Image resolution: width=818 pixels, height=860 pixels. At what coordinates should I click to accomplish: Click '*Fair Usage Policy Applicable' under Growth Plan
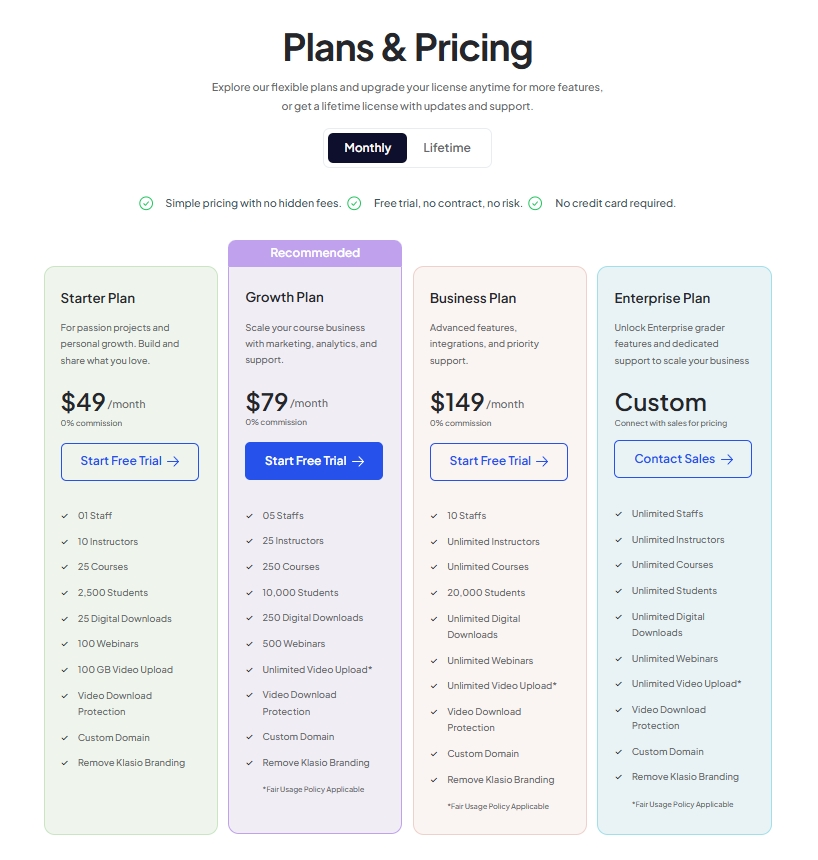(314, 789)
